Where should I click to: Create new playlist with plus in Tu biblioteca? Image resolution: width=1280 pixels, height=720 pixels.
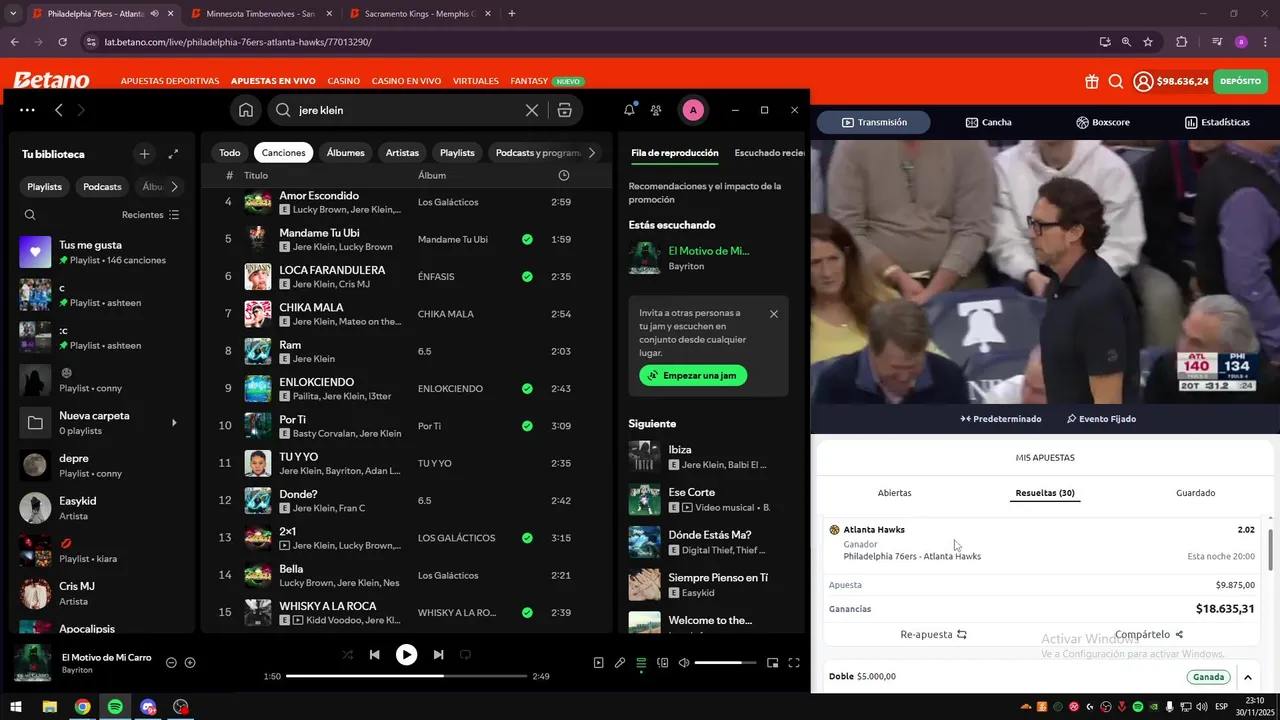(144, 154)
